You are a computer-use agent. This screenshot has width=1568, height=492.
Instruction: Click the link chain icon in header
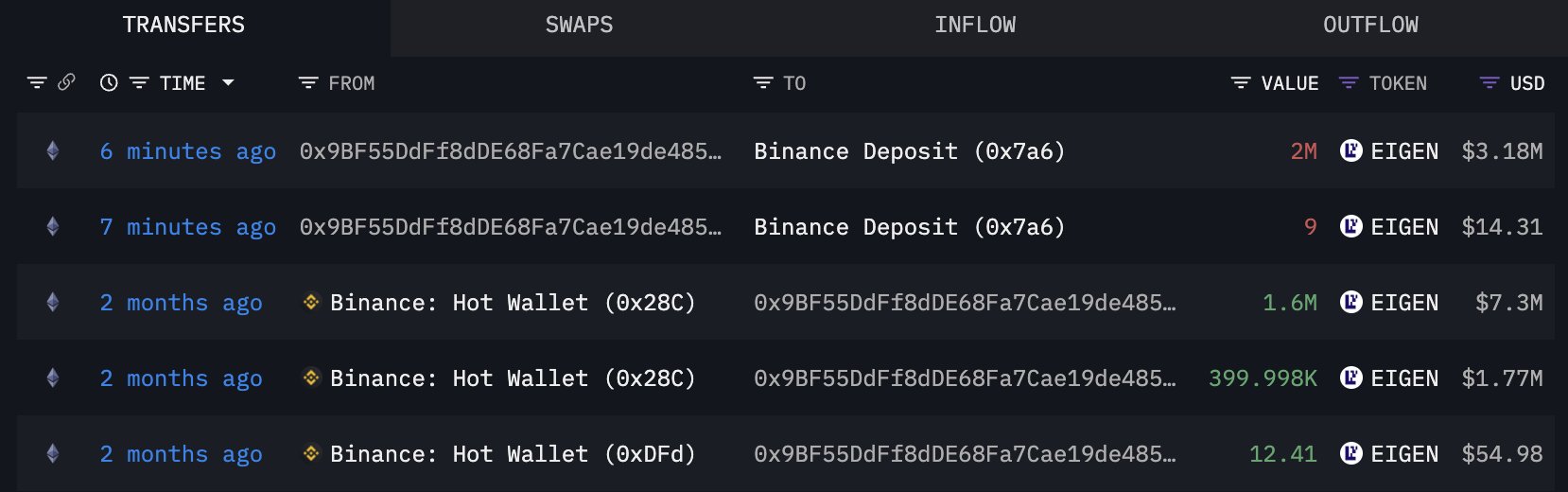[66, 83]
